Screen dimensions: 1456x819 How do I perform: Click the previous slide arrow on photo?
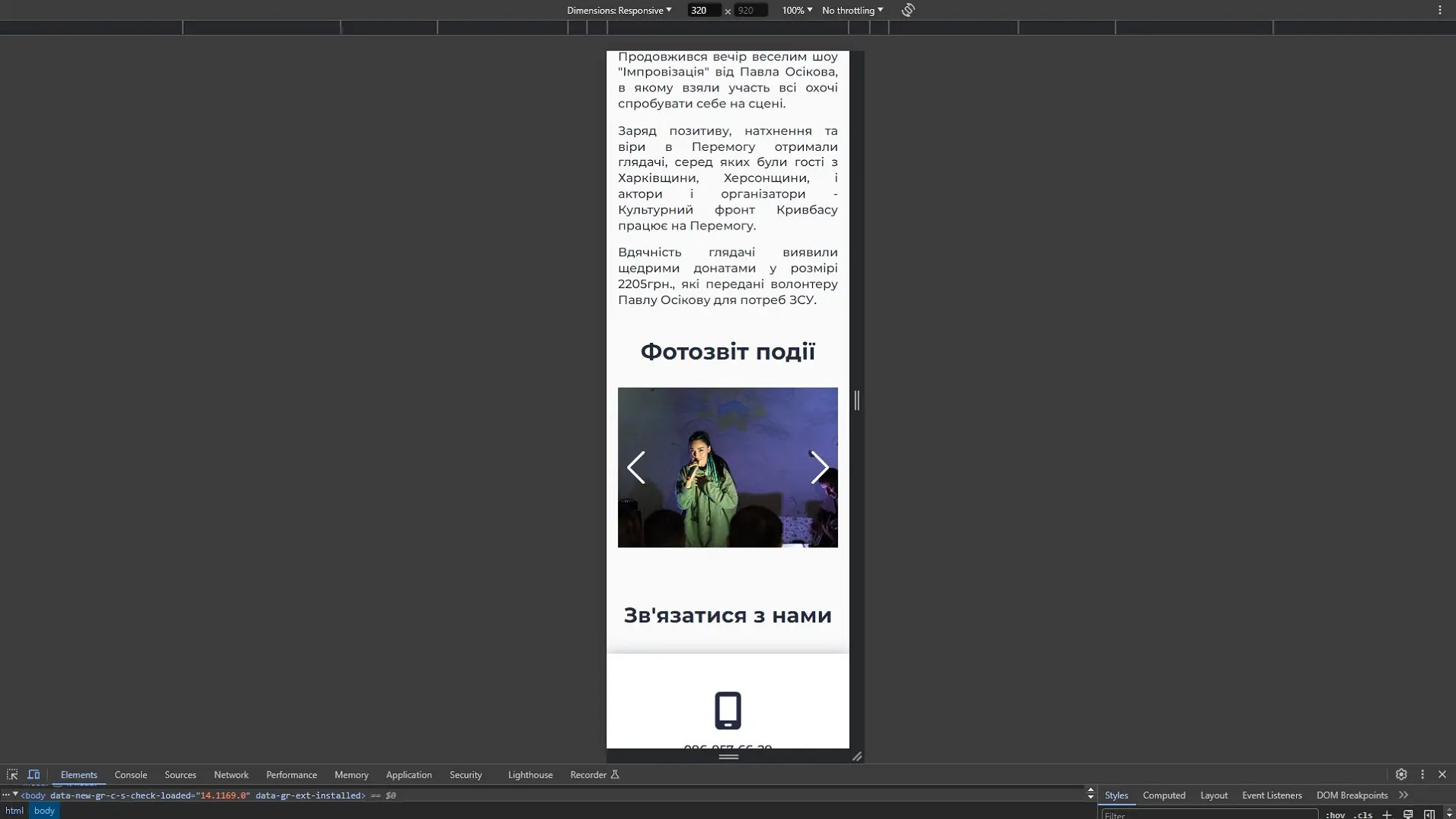pos(636,467)
